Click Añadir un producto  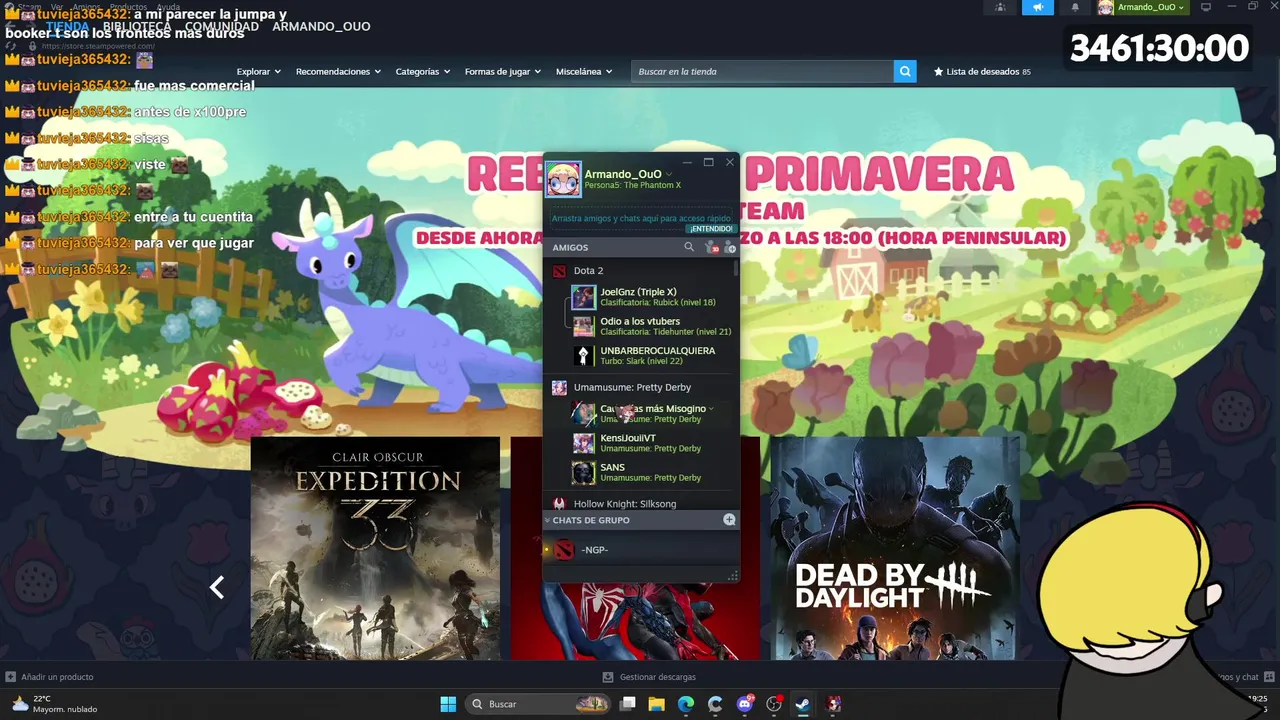click(x=57, y=677)
